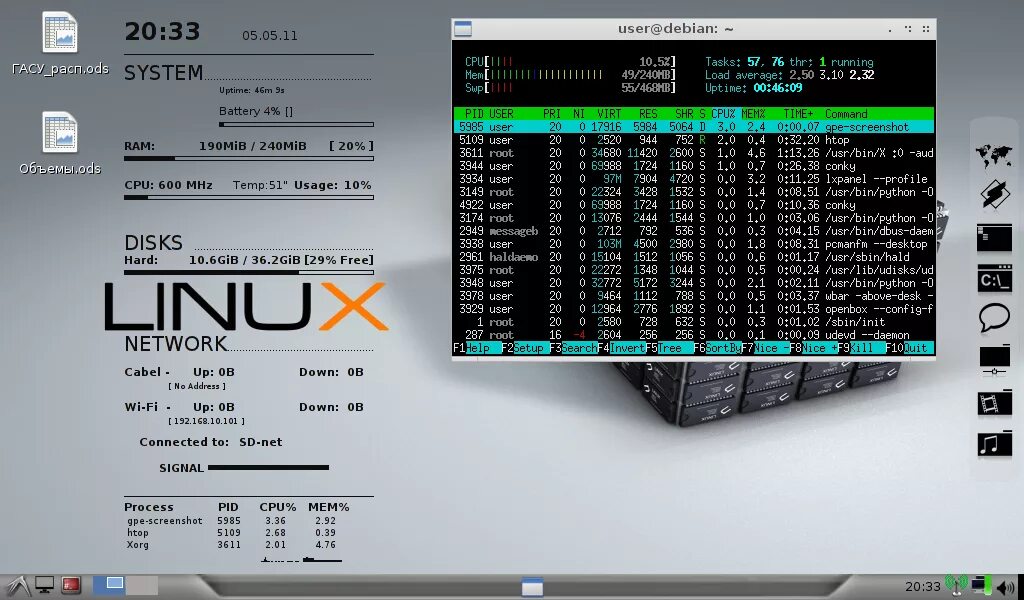Viewport: 1024px width, 600px height.
Task: Minimize the user@debian terminal window
Action: click(x=890, y=29)
